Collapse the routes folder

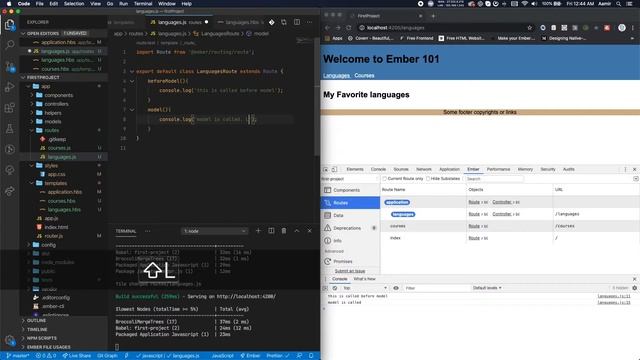[x=51, y=131]
